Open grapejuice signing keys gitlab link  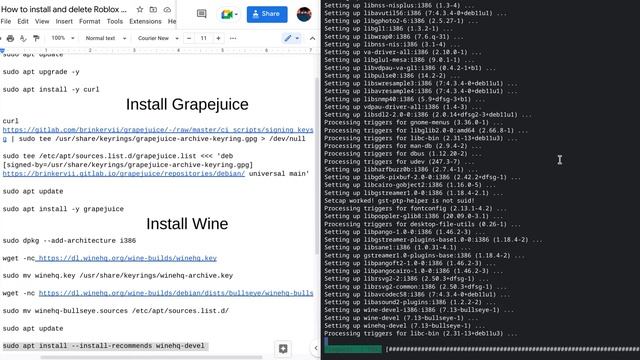pos(158,130)
